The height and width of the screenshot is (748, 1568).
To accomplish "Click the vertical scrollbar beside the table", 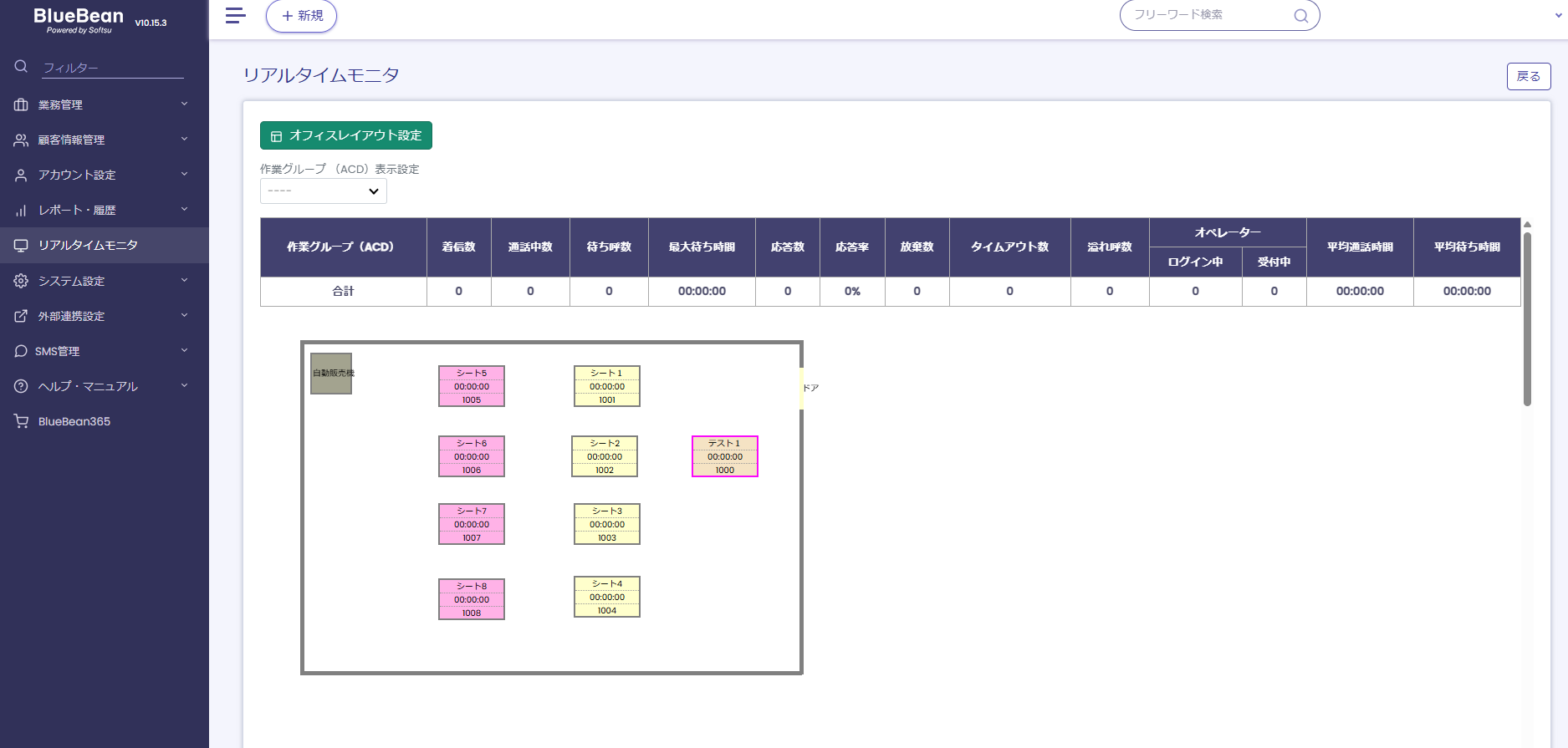I will tap(1527, 318).
